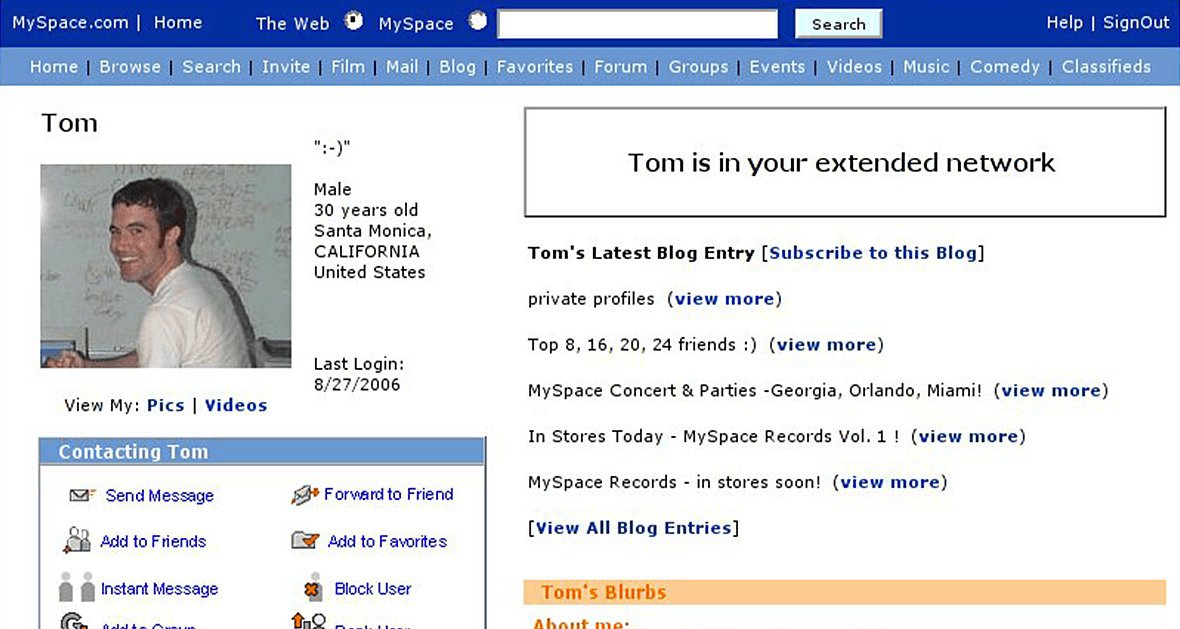Screen dimensions: 1180x629
Task: Click Tom's profile photo
Action: click(165, 265)
